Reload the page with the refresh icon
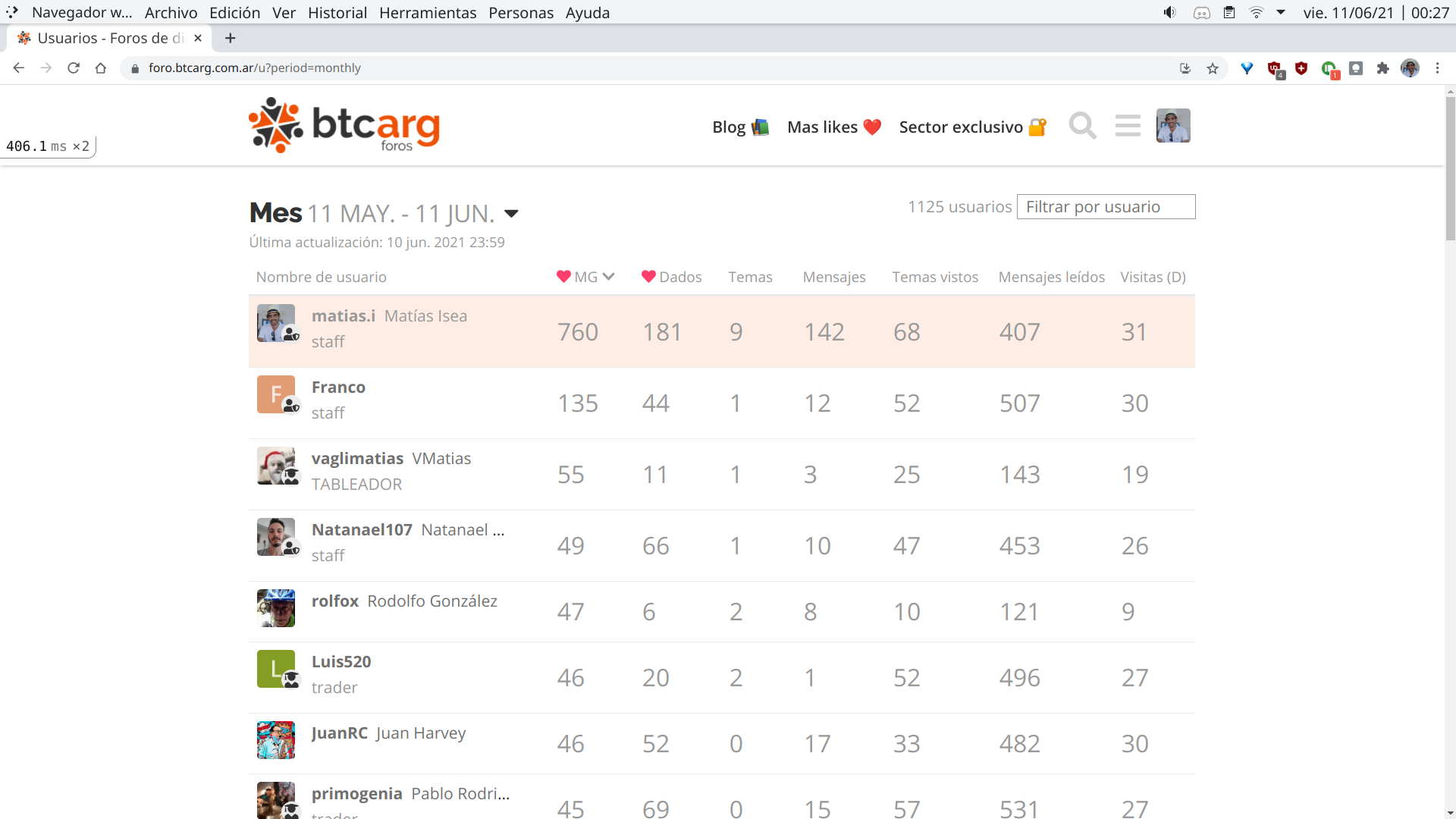This screenshot has width=1456, height=819. tap(74, 68)
